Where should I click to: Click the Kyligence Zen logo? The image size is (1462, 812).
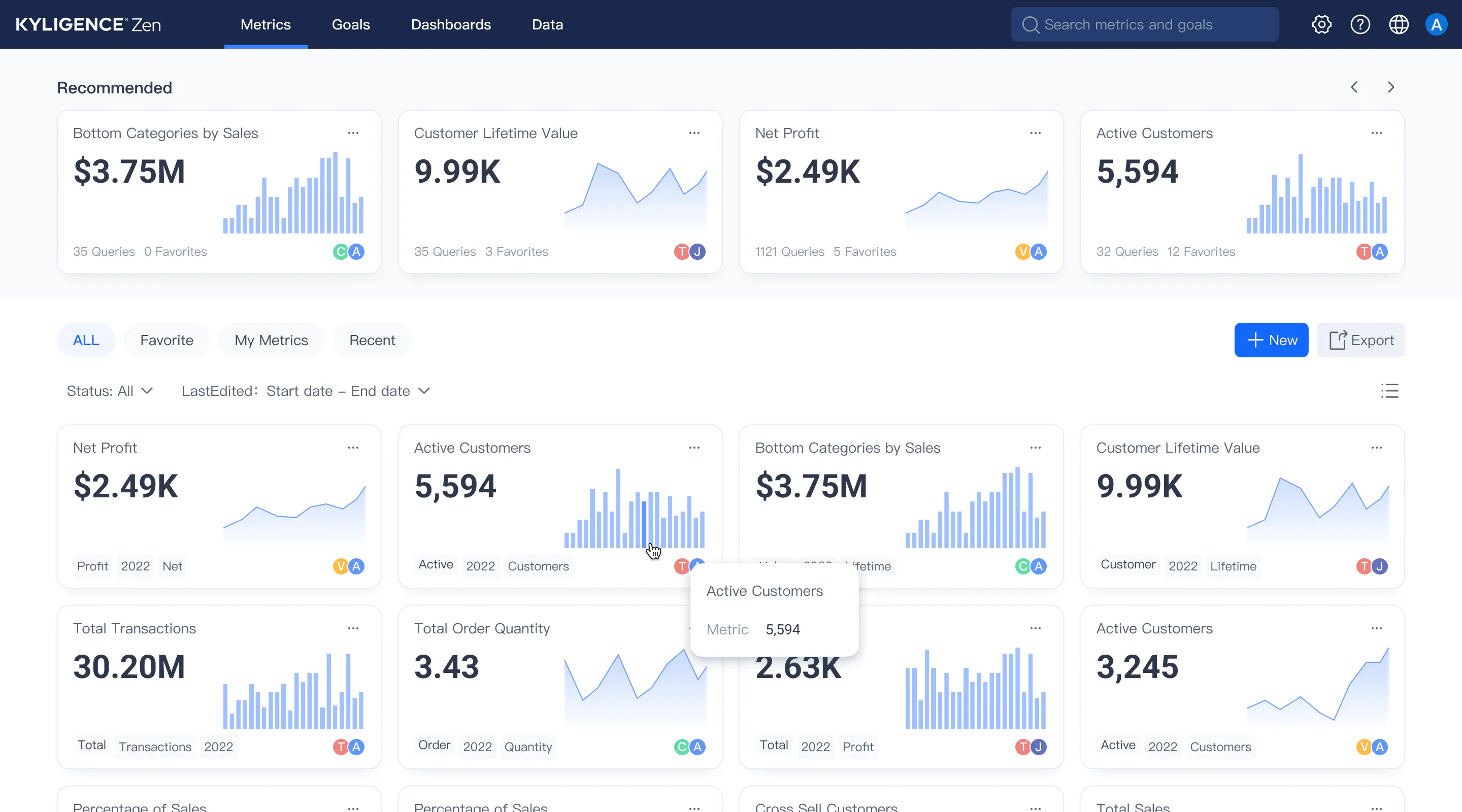(x=88, y=24)
